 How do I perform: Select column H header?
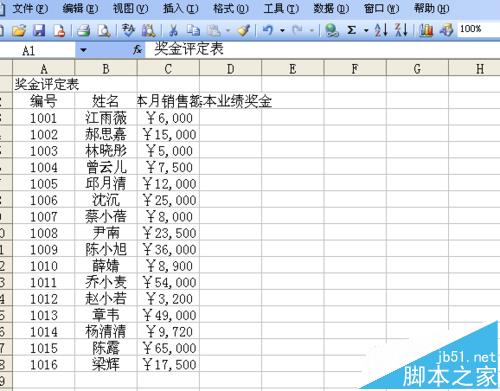tap(475, 68)
